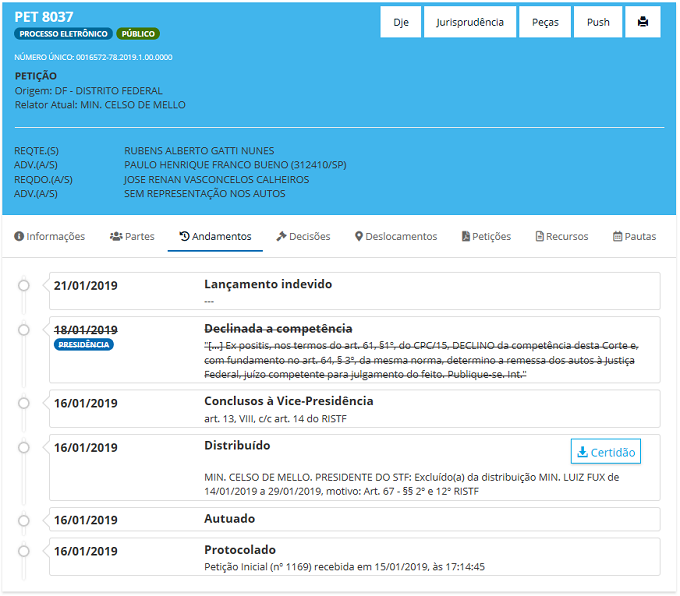The height and width of the screenshot is (596, 680).
Task: Select the Andamentos tab
Action: [x=215, y=236]
